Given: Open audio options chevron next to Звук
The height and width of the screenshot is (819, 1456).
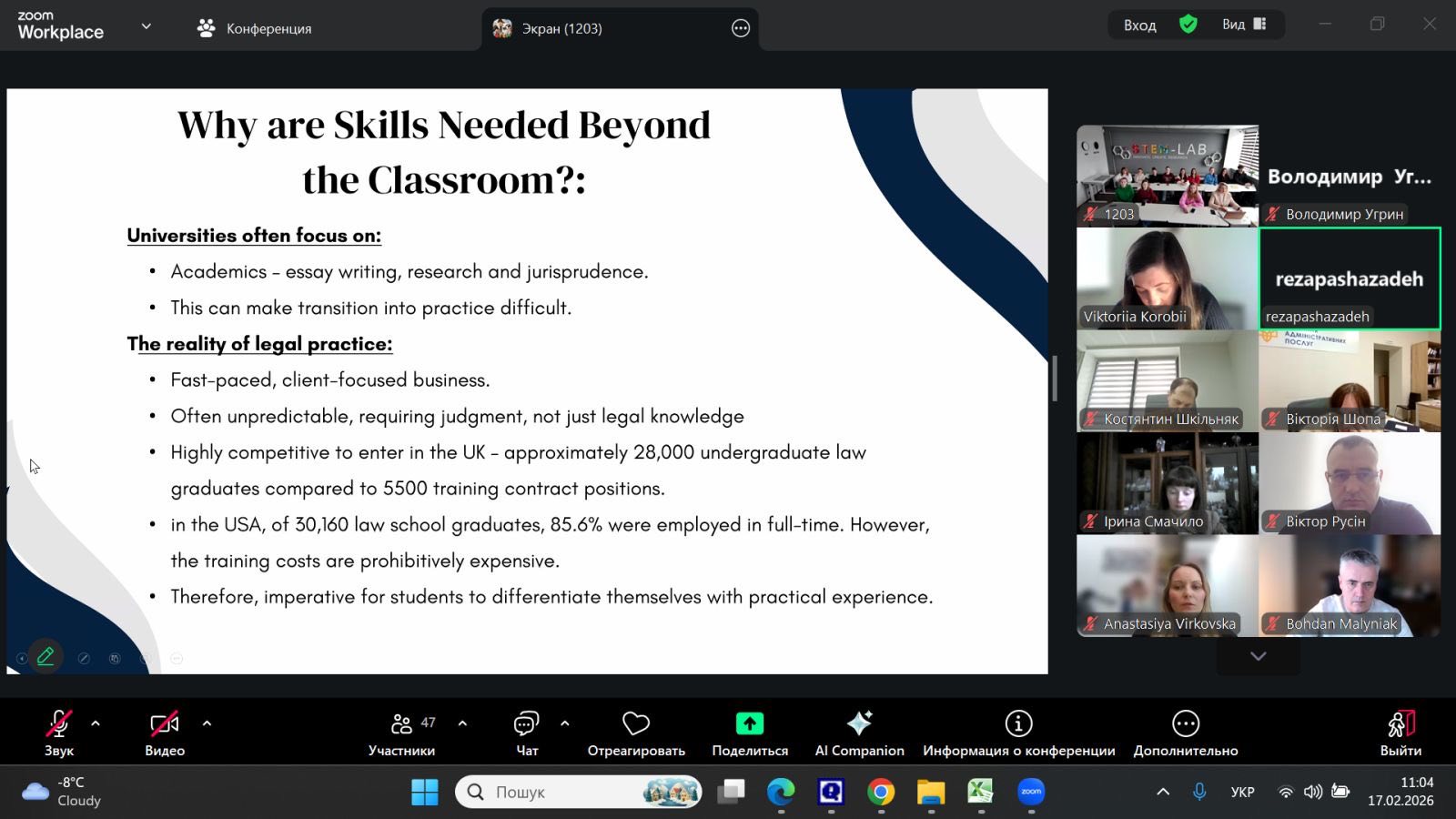Looking at the screenshot, I should point(96,725).
